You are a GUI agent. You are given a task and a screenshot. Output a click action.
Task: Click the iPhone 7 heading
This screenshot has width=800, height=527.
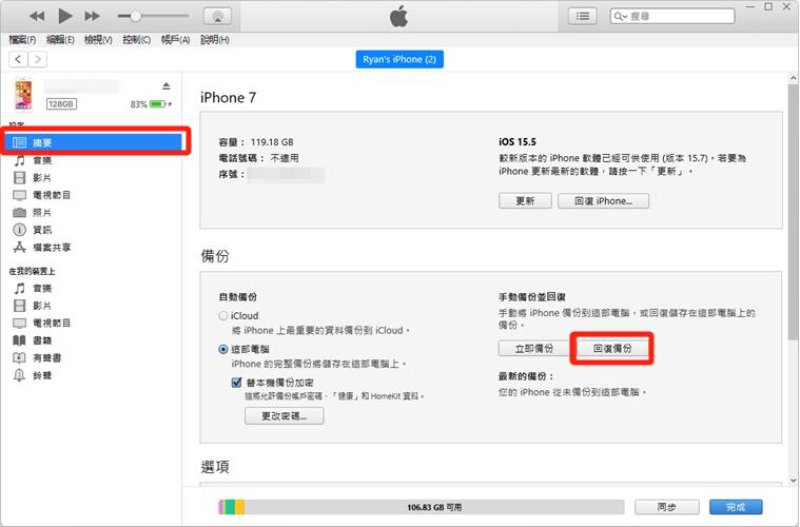point(228,97)
